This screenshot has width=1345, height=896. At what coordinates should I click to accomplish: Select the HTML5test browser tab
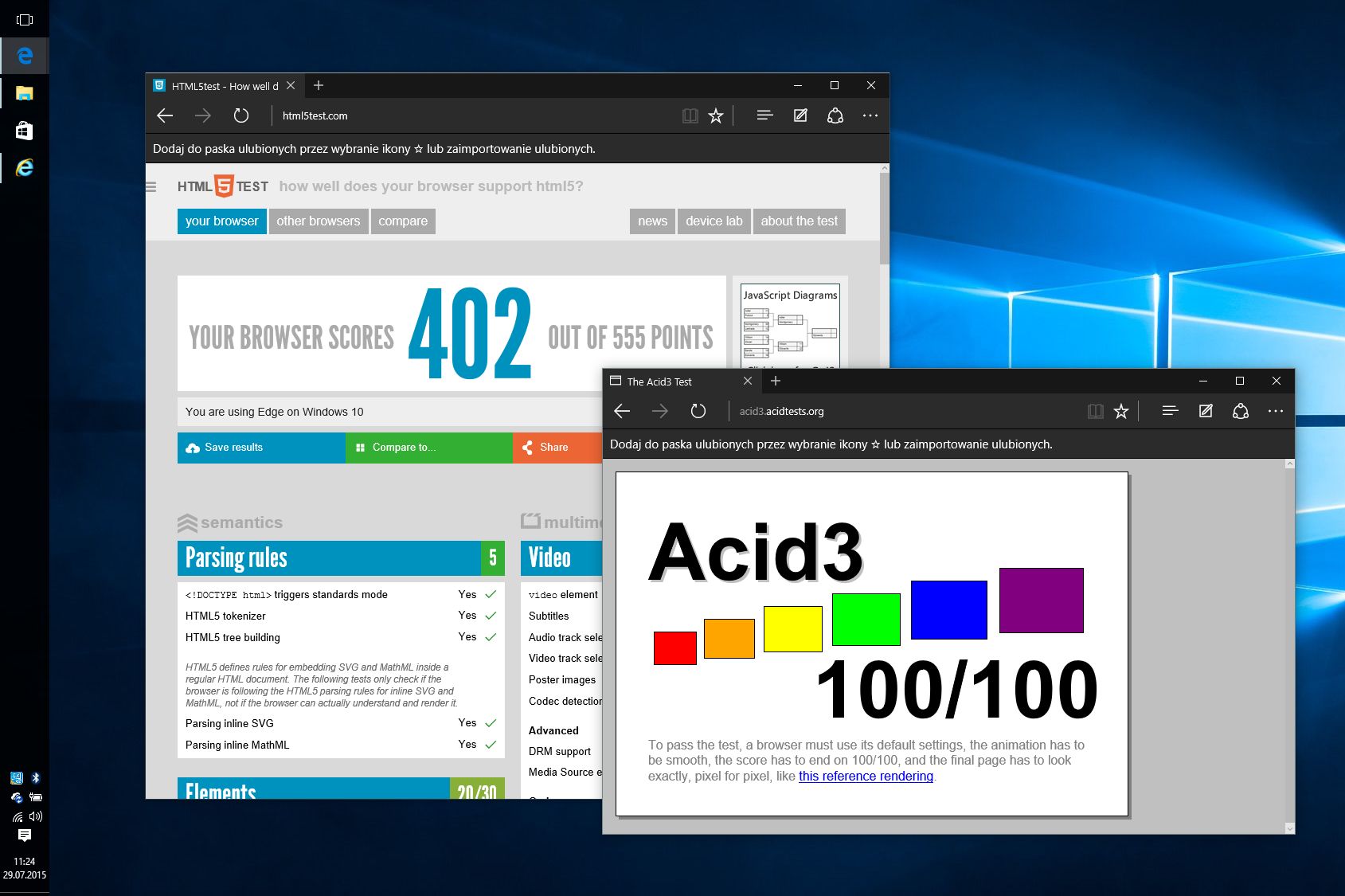[x=224, y=86]
